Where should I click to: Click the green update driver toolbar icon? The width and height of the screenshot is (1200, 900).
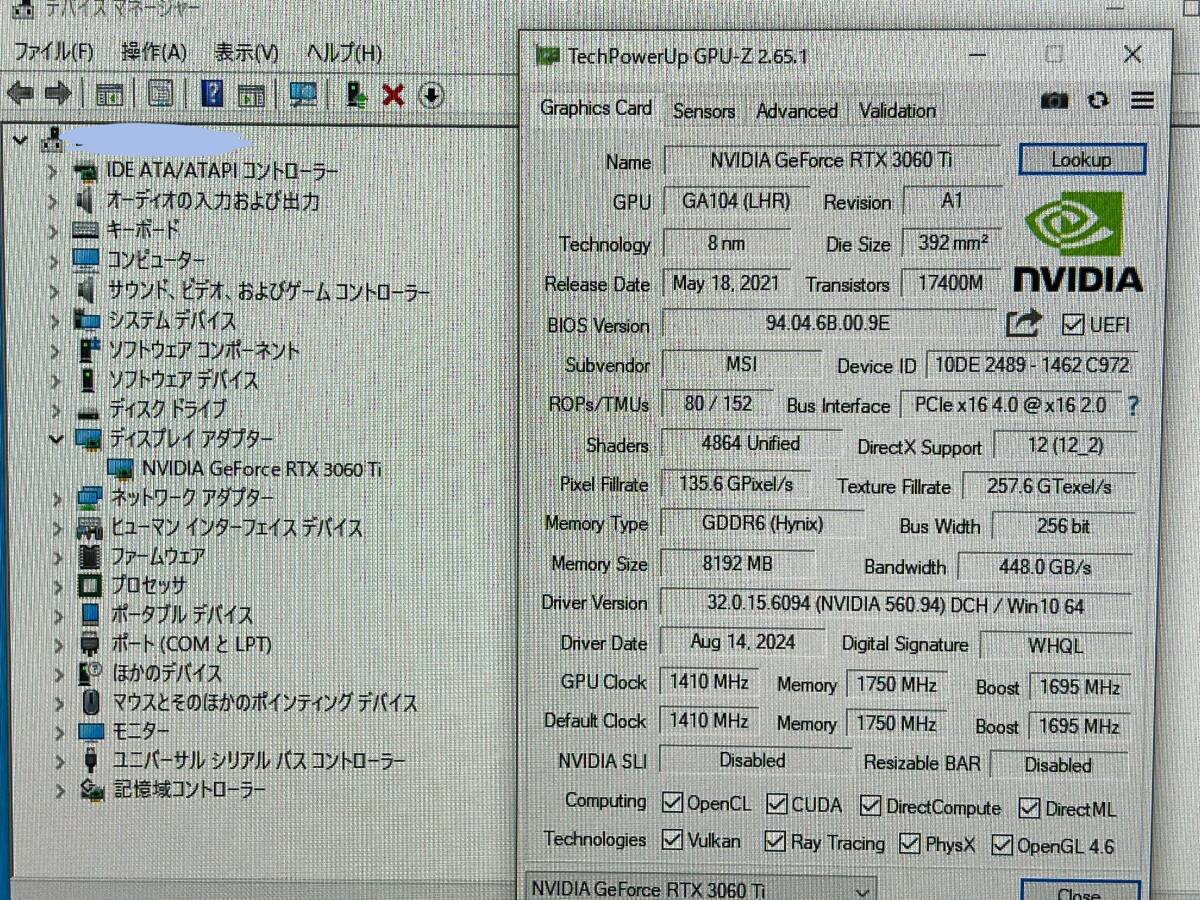(355, 95)
